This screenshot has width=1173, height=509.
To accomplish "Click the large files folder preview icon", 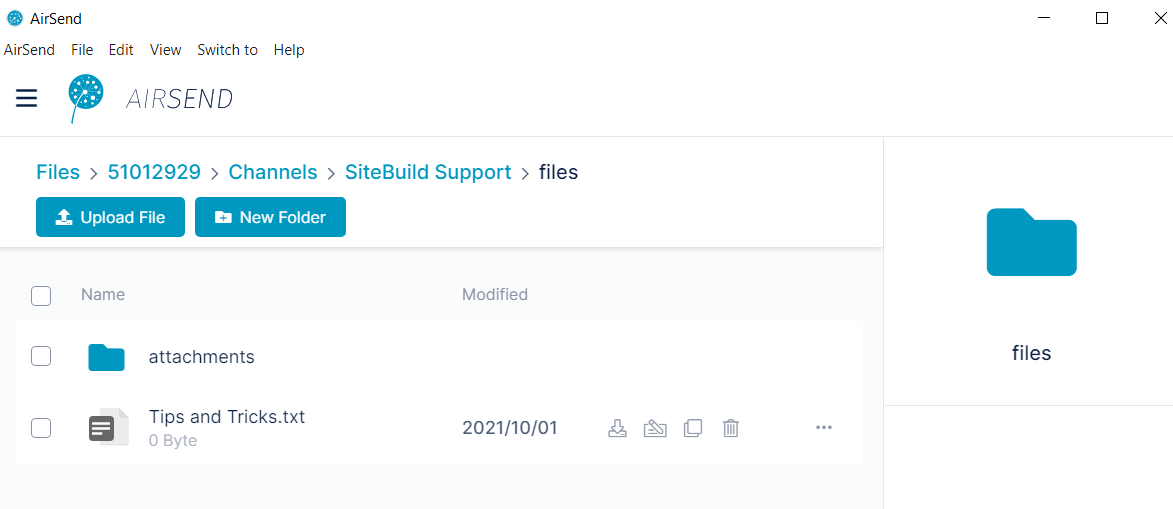I will click(1032, 242).
